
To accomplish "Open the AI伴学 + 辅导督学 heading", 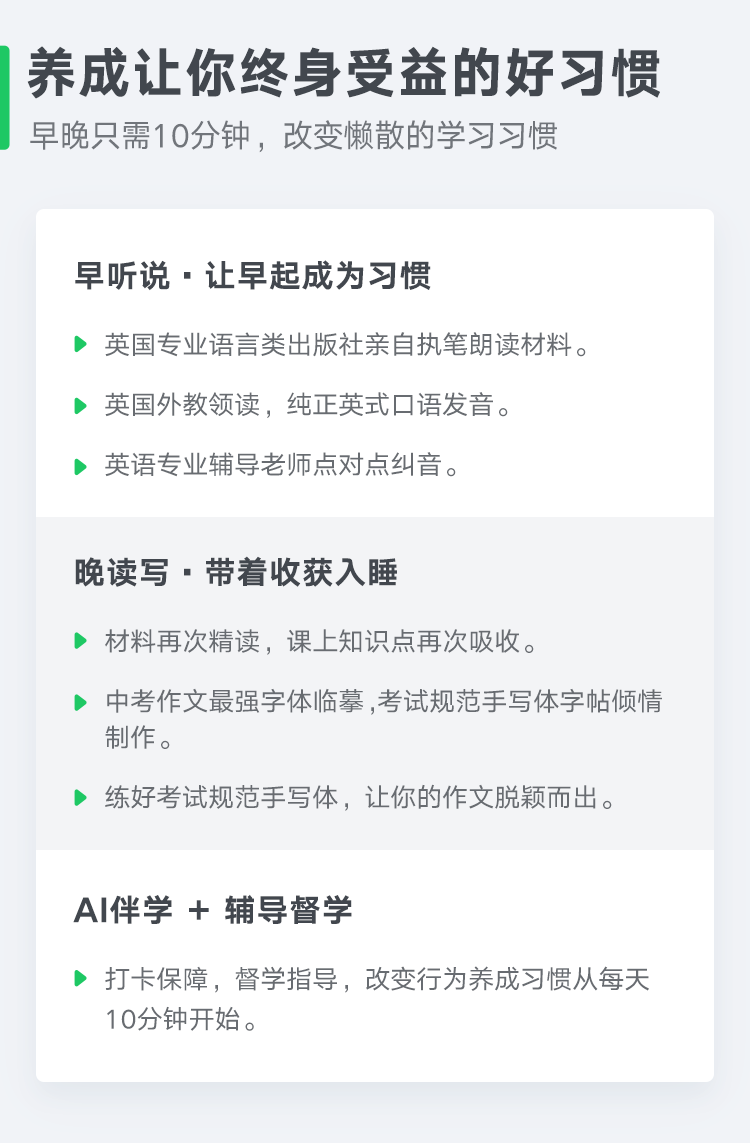I will (213, 910).
